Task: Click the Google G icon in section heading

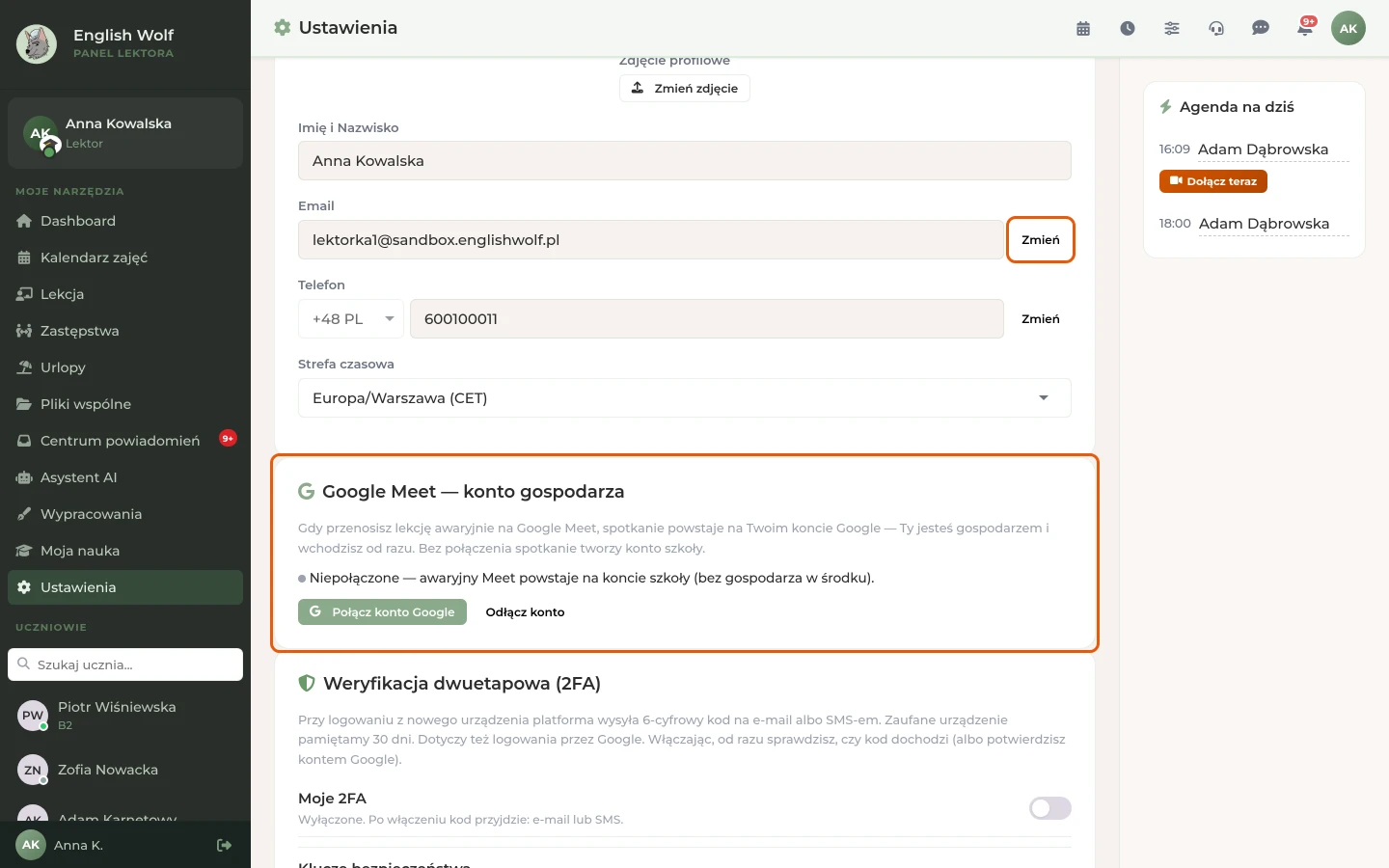Action: [307, 491]
